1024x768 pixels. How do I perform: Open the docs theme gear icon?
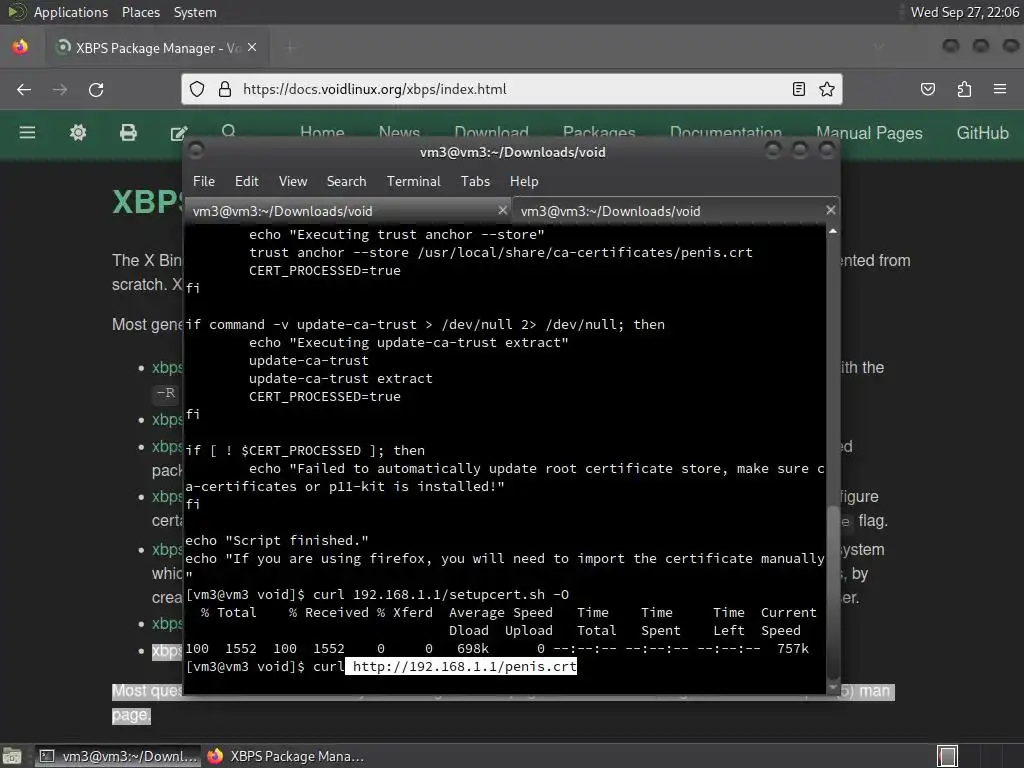(78, 133)
